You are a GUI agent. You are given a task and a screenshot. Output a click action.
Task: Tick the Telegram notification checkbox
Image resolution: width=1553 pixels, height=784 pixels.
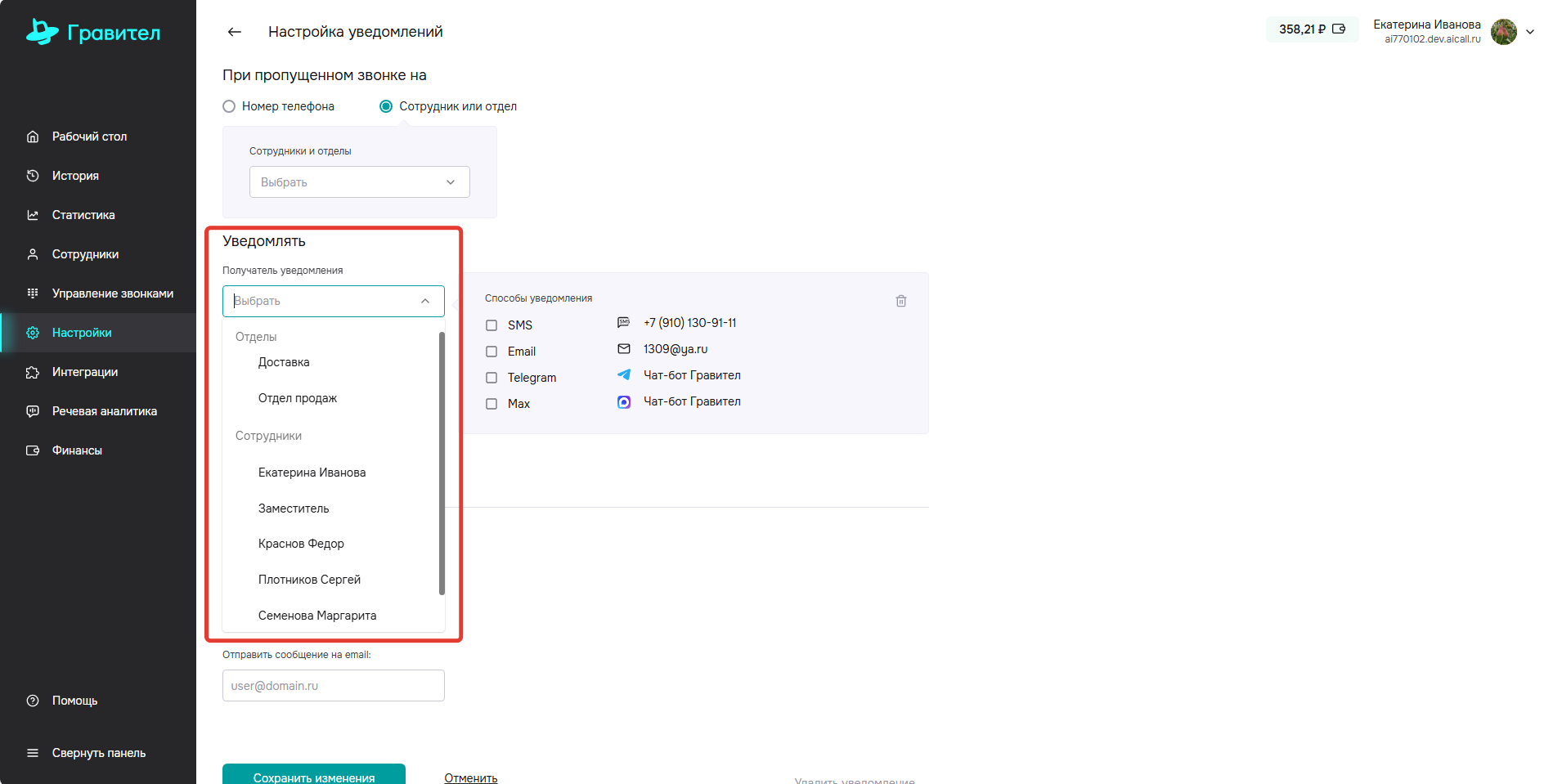click(x=491, y=378)
